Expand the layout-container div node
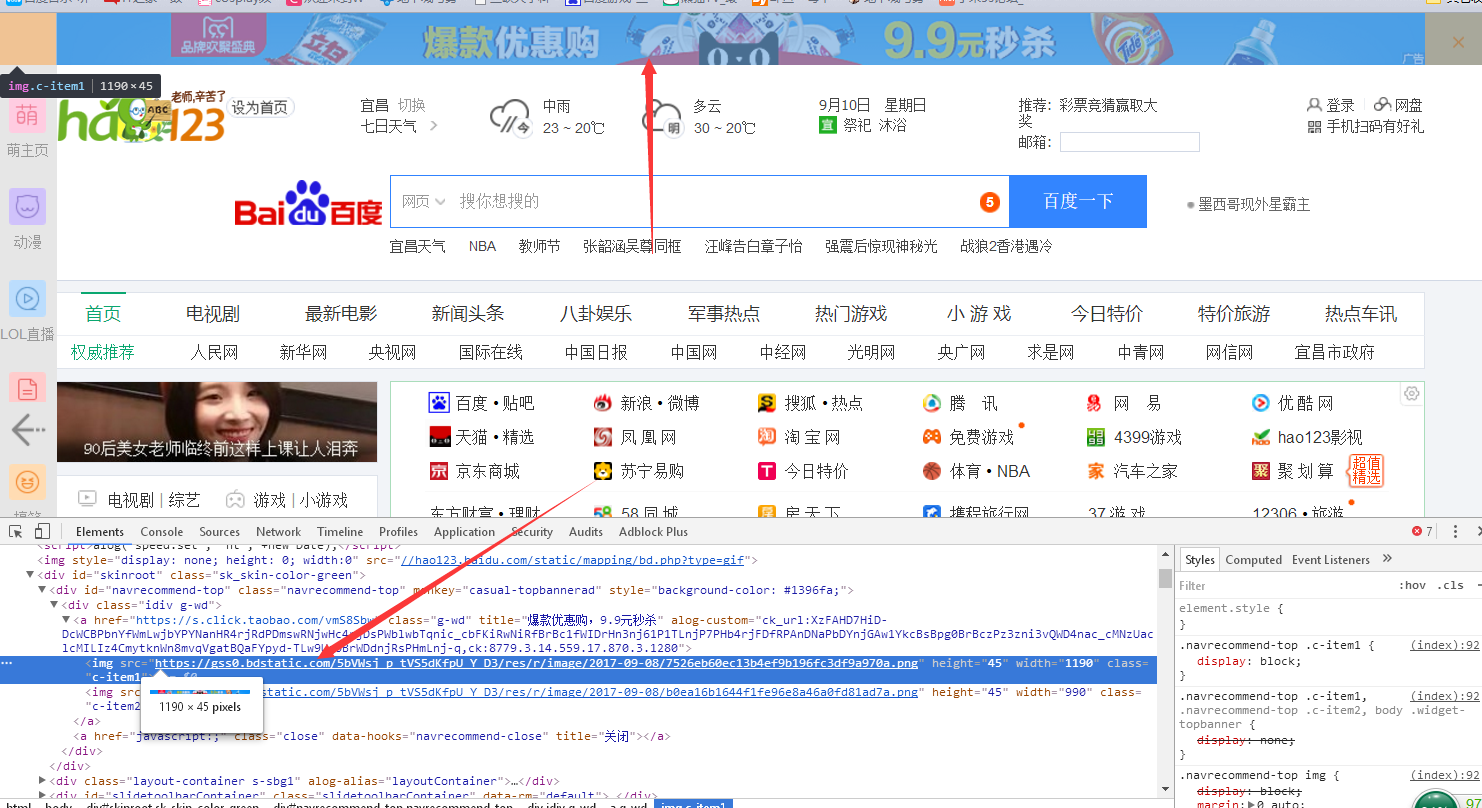Image resolution: width=1482 pixels, height=808 pixels. click(42, 781)
